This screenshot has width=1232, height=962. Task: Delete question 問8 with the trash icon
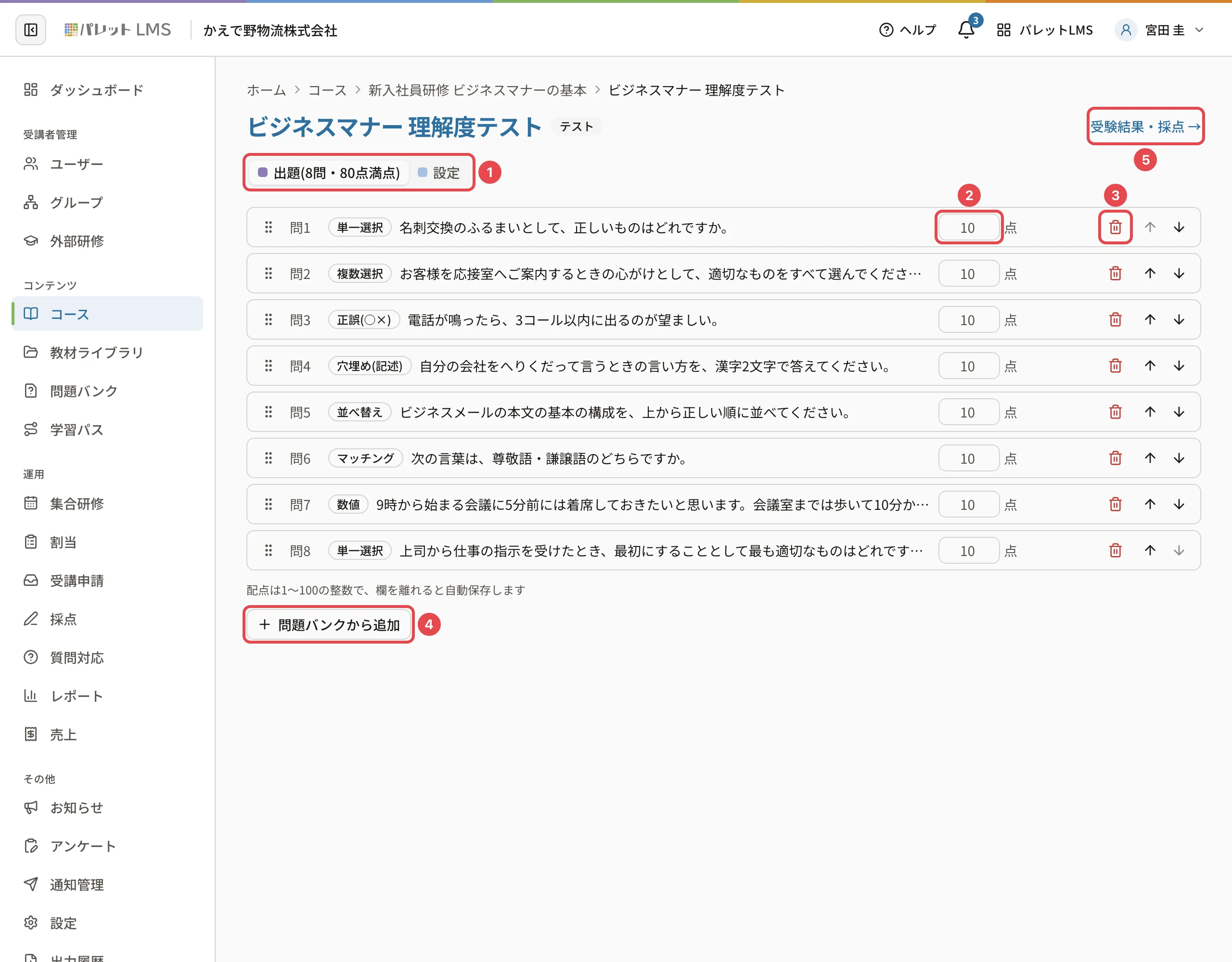click(1115, 550)
